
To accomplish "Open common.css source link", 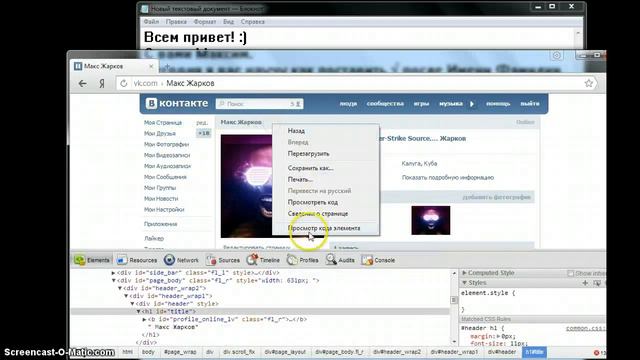I will click(x=585, y=328).
